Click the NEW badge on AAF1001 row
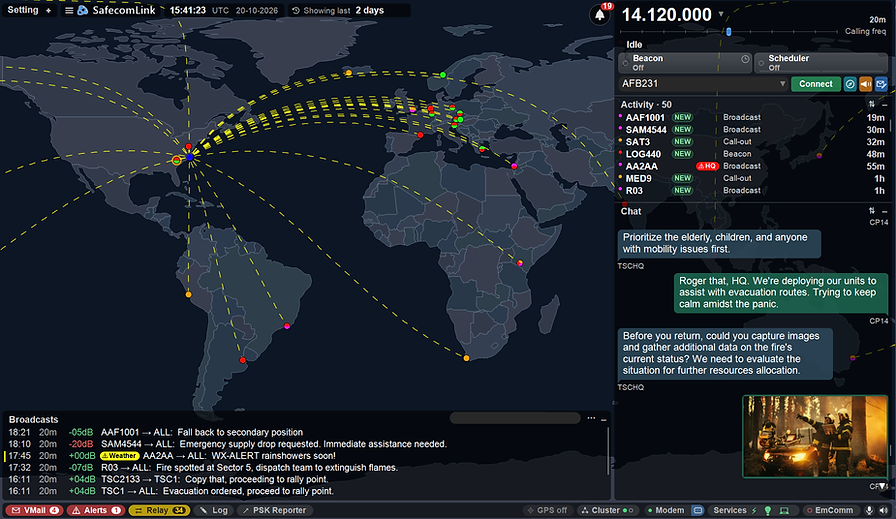 coord(682,118)
